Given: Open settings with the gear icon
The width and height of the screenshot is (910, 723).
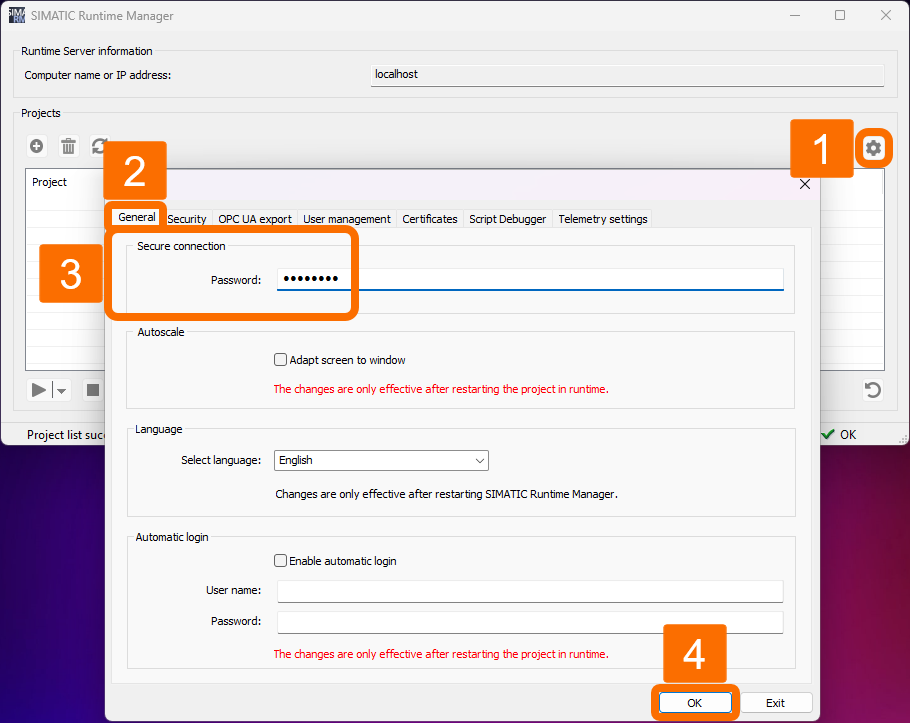Looking at the screenshot, I should pyautogui.click(x=873, y=148).
